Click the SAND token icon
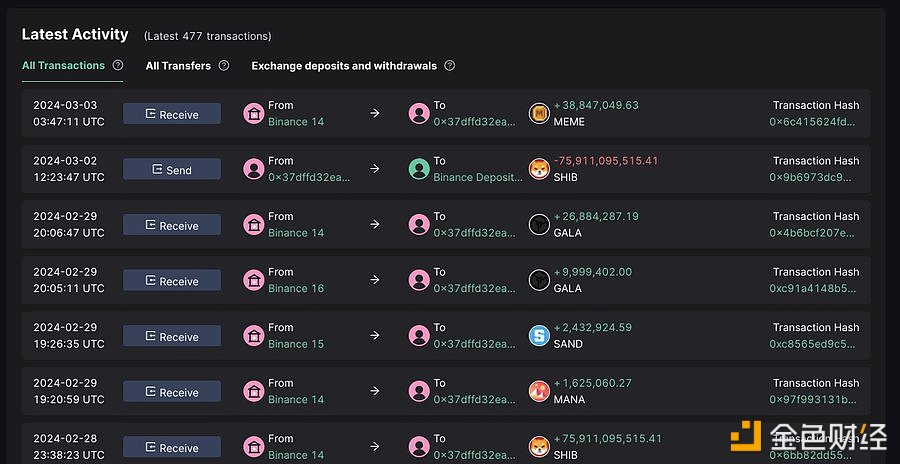The image size is (900, 464). point(539,335)
